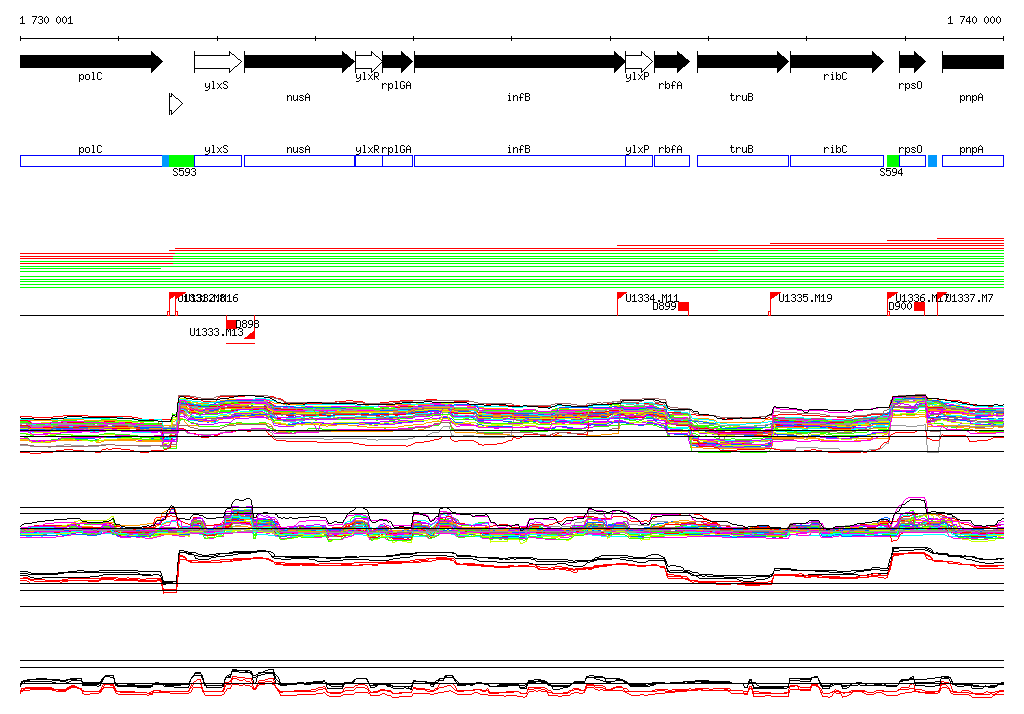Image resolution: width=1024 pixels, height=714 pixels.
Task: Click the black nusA gene arrow
Action: (299, 62)
